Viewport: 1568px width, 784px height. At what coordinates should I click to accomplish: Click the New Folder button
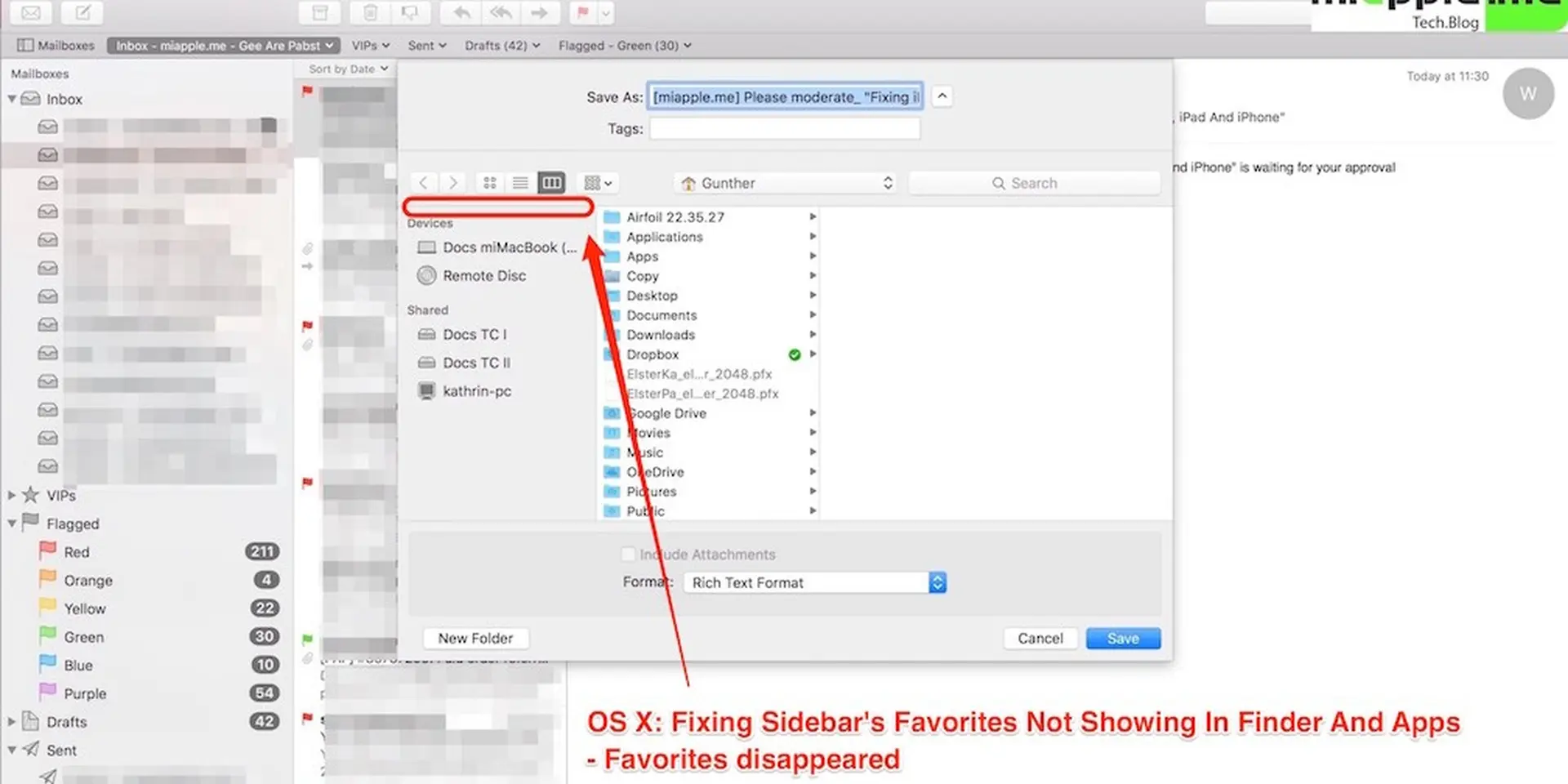tap(476, 638)
